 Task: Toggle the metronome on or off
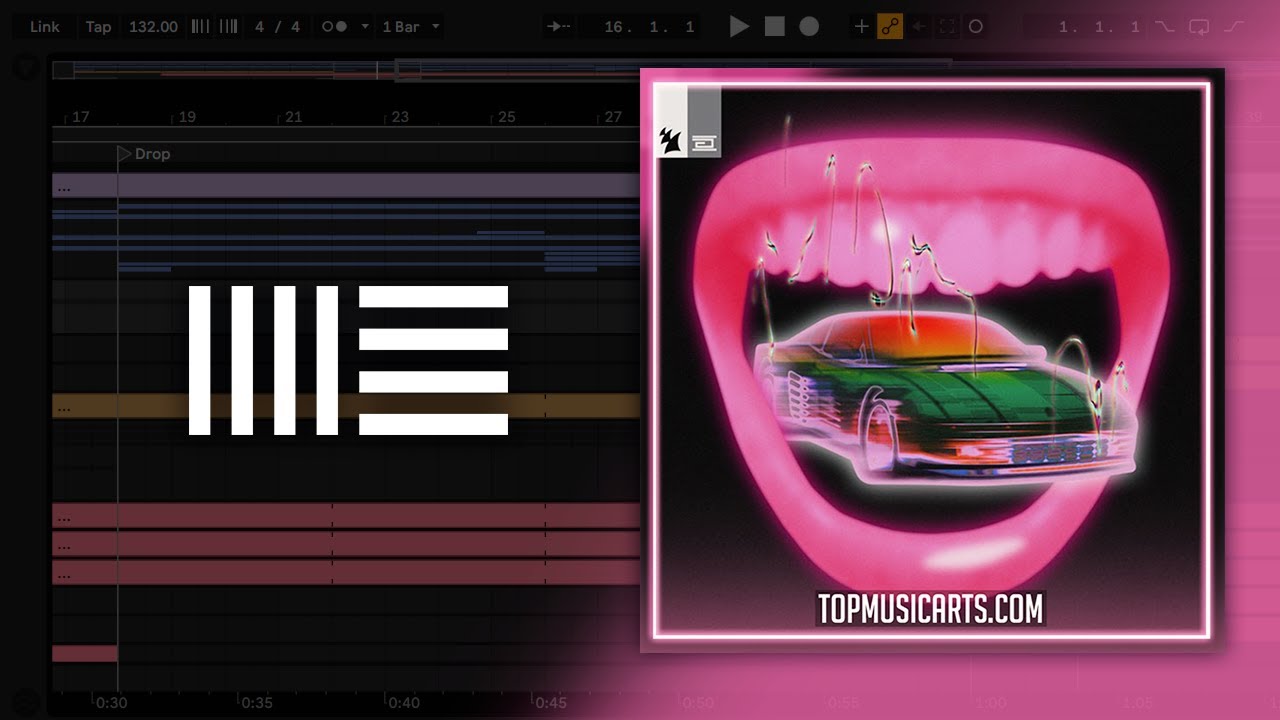click(x=334, y=27)
